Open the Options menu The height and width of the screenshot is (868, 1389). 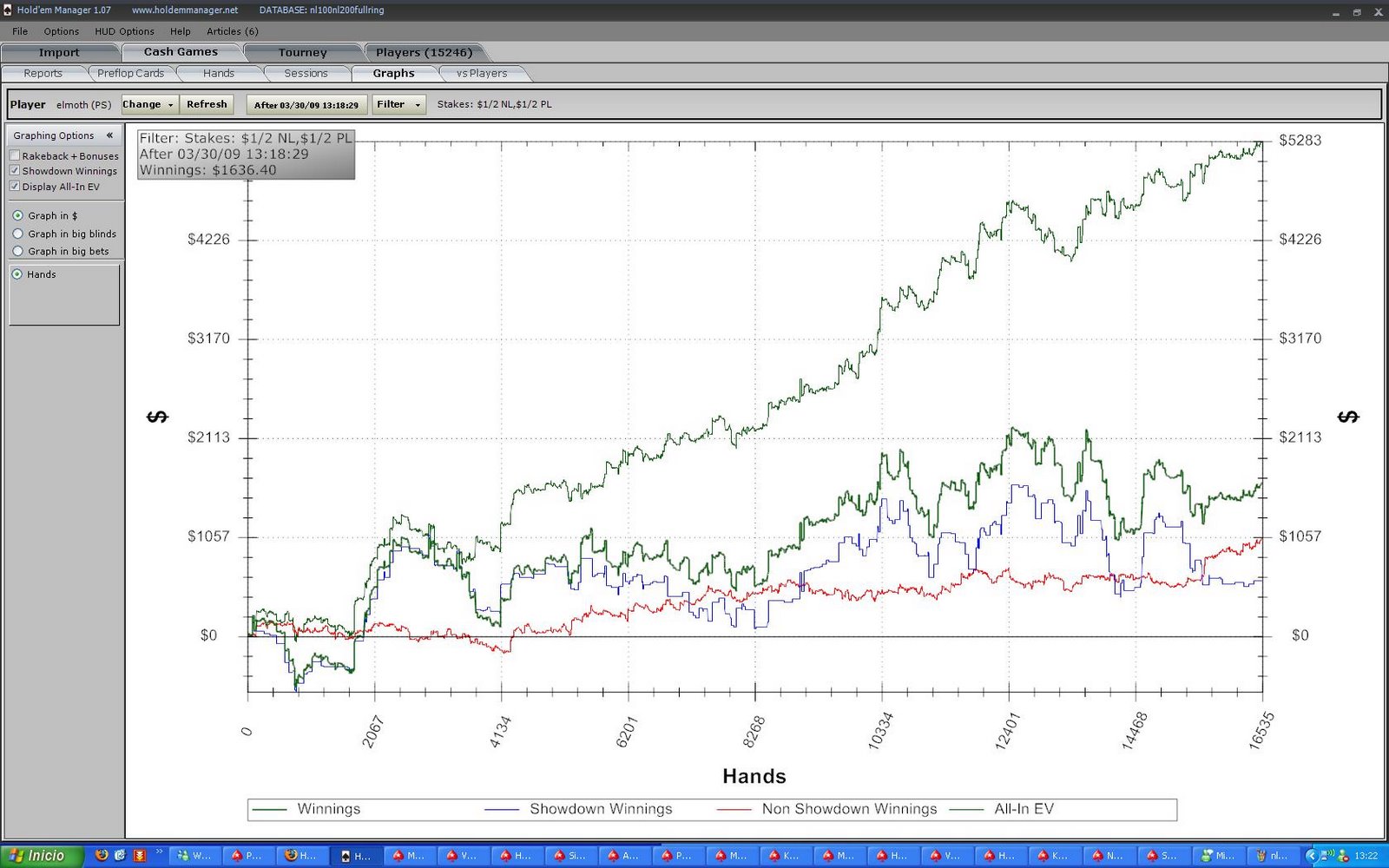click(x=61, y=31)
